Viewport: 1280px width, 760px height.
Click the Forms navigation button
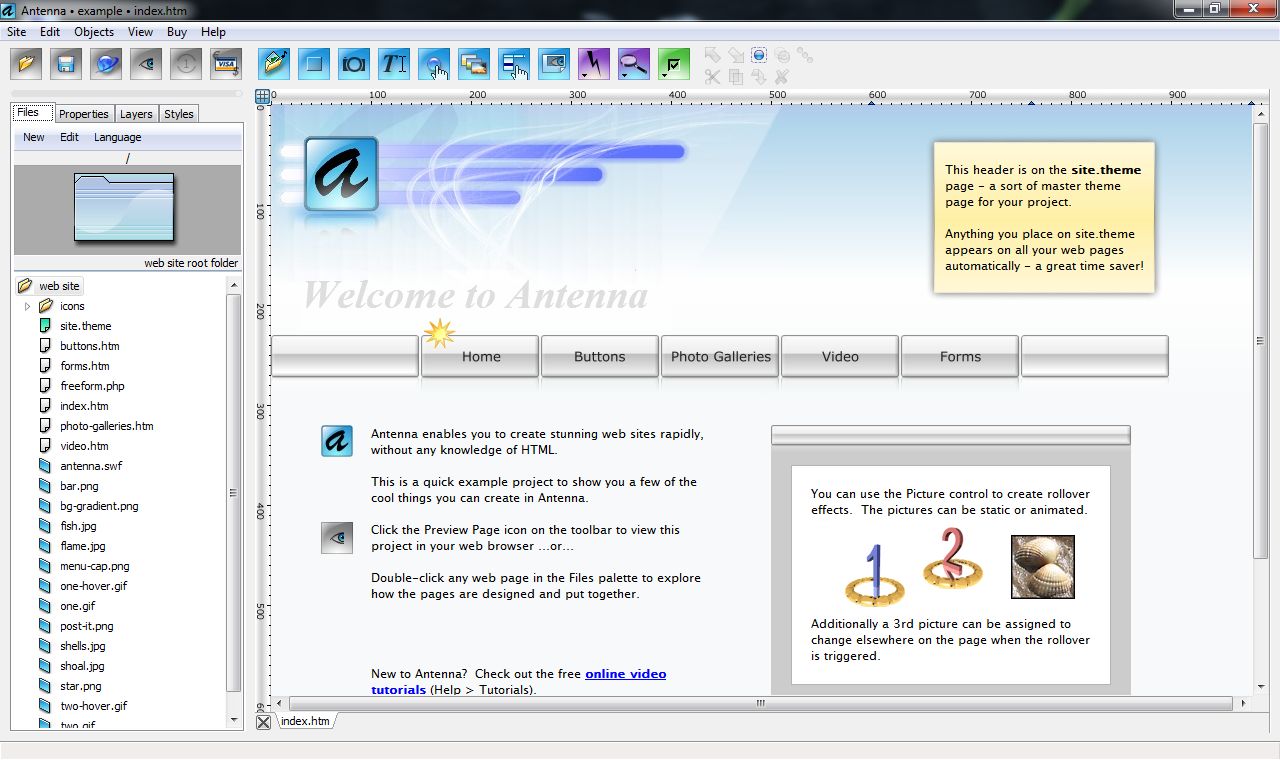(960, 356)
